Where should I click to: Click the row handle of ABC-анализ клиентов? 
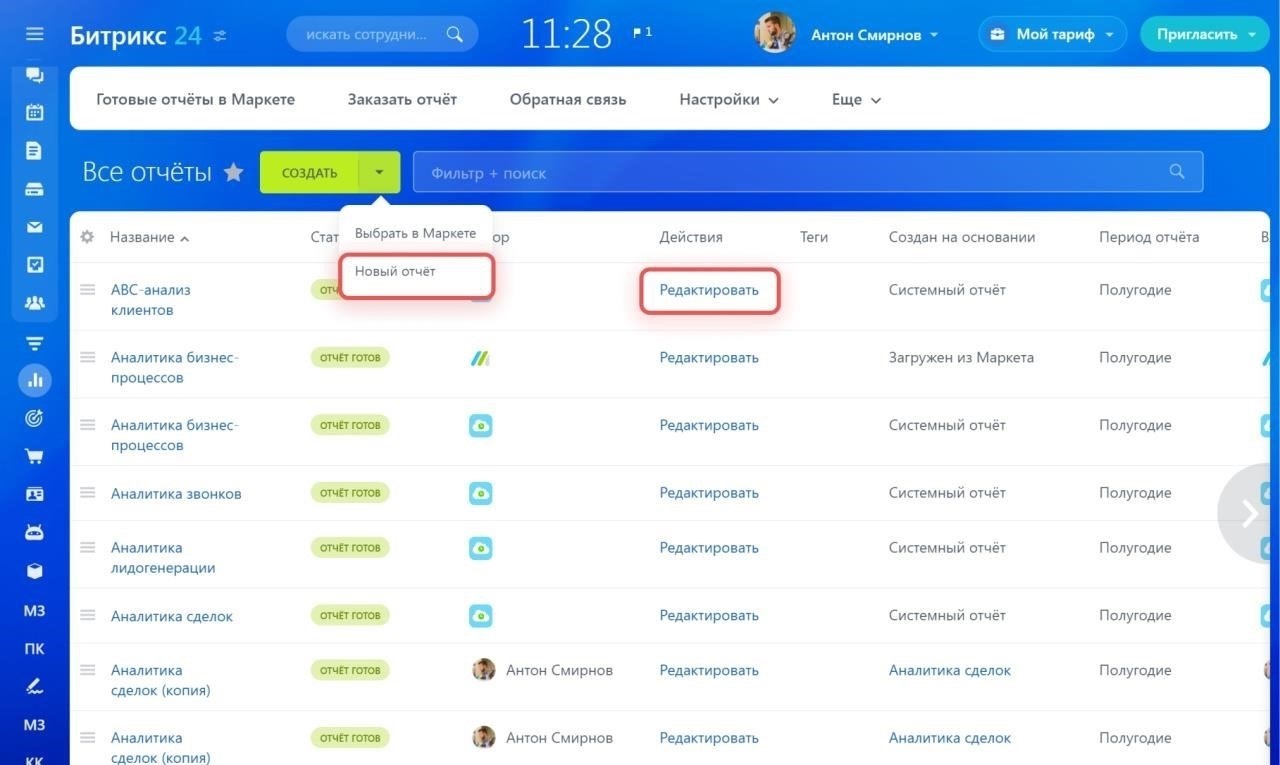[x=88, y=289]
